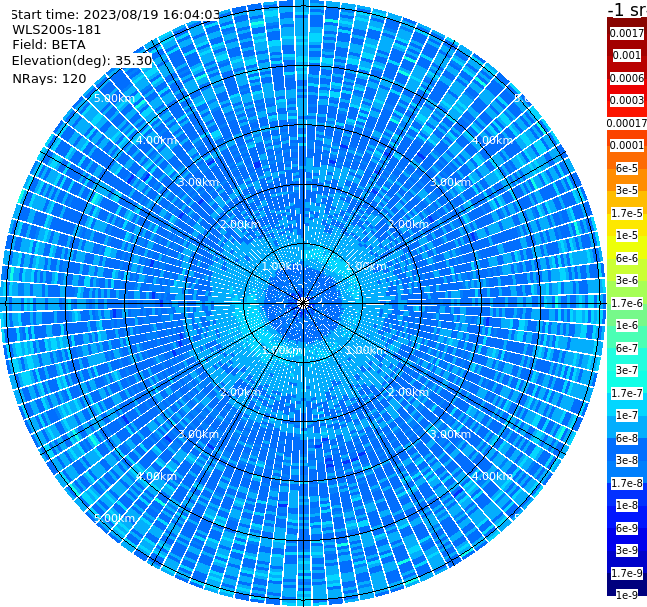
Task: Click the 0.0001 colorbar value
Action: (x=627, y=145)
